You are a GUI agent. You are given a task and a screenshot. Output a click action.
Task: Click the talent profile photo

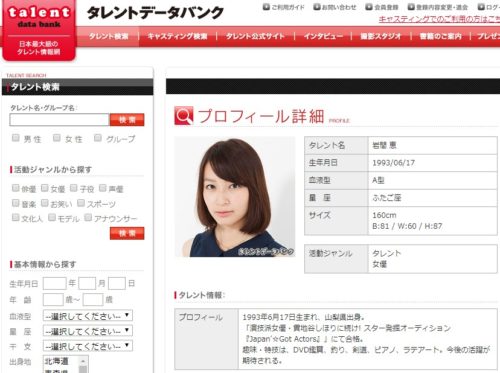(235, 197)
